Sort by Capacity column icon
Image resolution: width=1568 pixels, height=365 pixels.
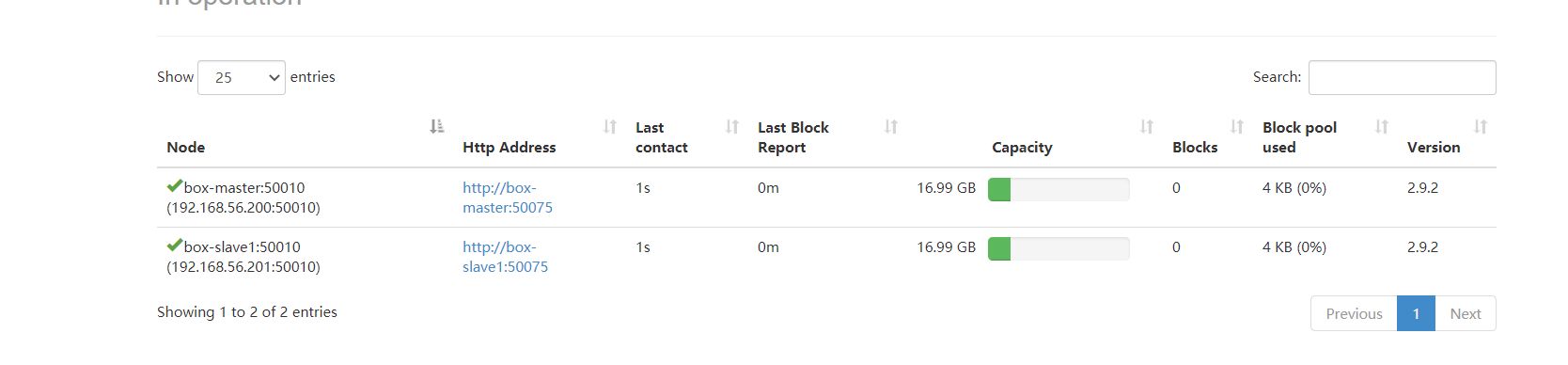pyautogui.click(x=1147, y=126)
